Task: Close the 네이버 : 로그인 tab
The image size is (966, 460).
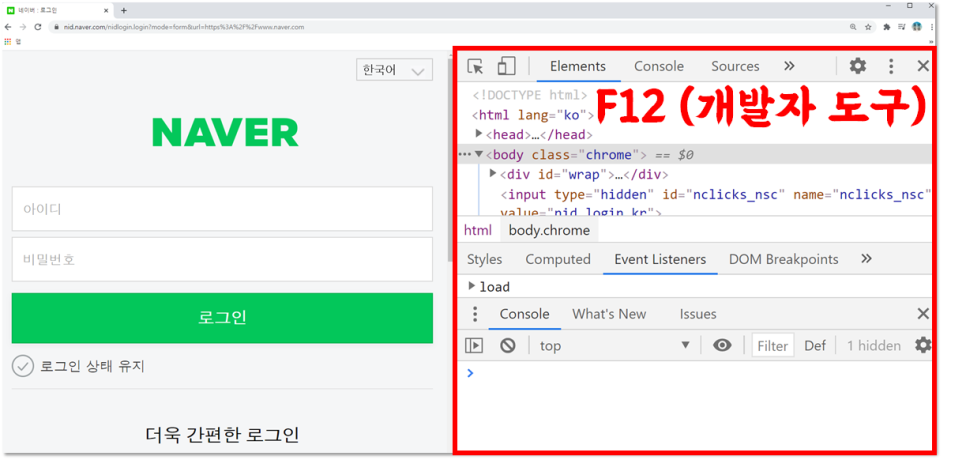Action: click(x=106, y=10)
